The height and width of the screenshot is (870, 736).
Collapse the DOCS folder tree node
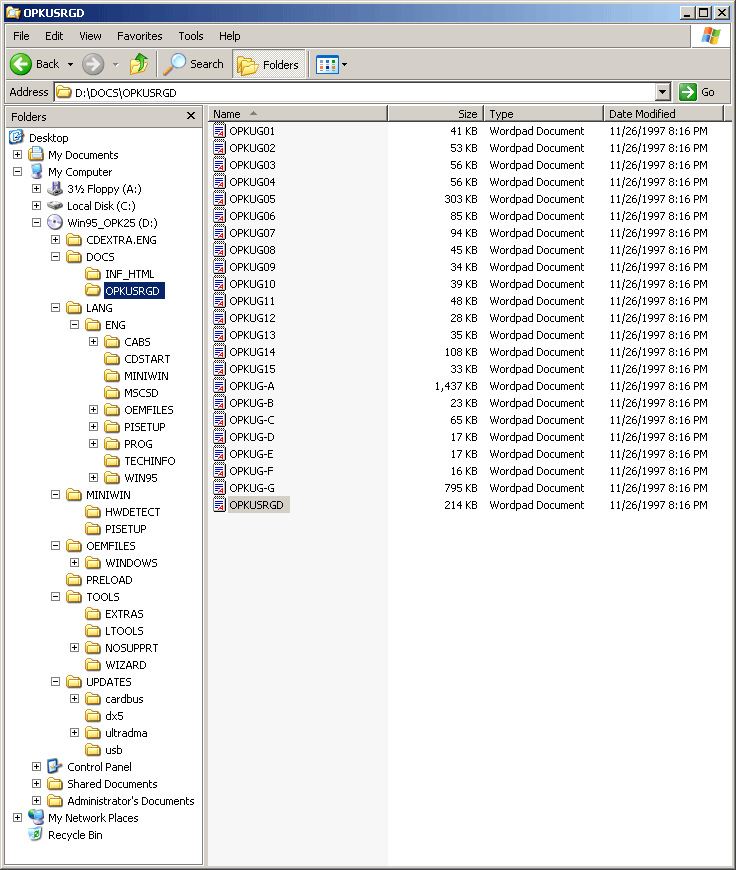[56, 257]
